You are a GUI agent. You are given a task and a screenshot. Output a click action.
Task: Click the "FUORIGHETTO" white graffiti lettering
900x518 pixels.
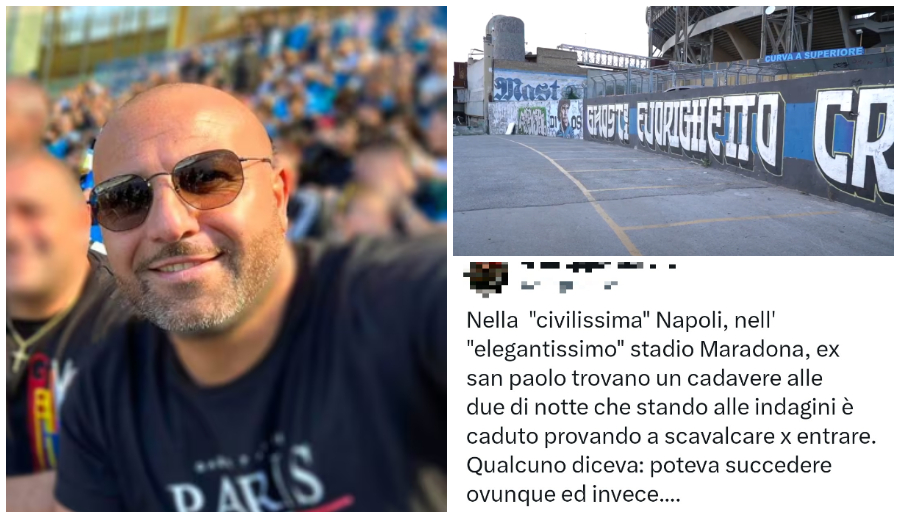tap(709, 132)
